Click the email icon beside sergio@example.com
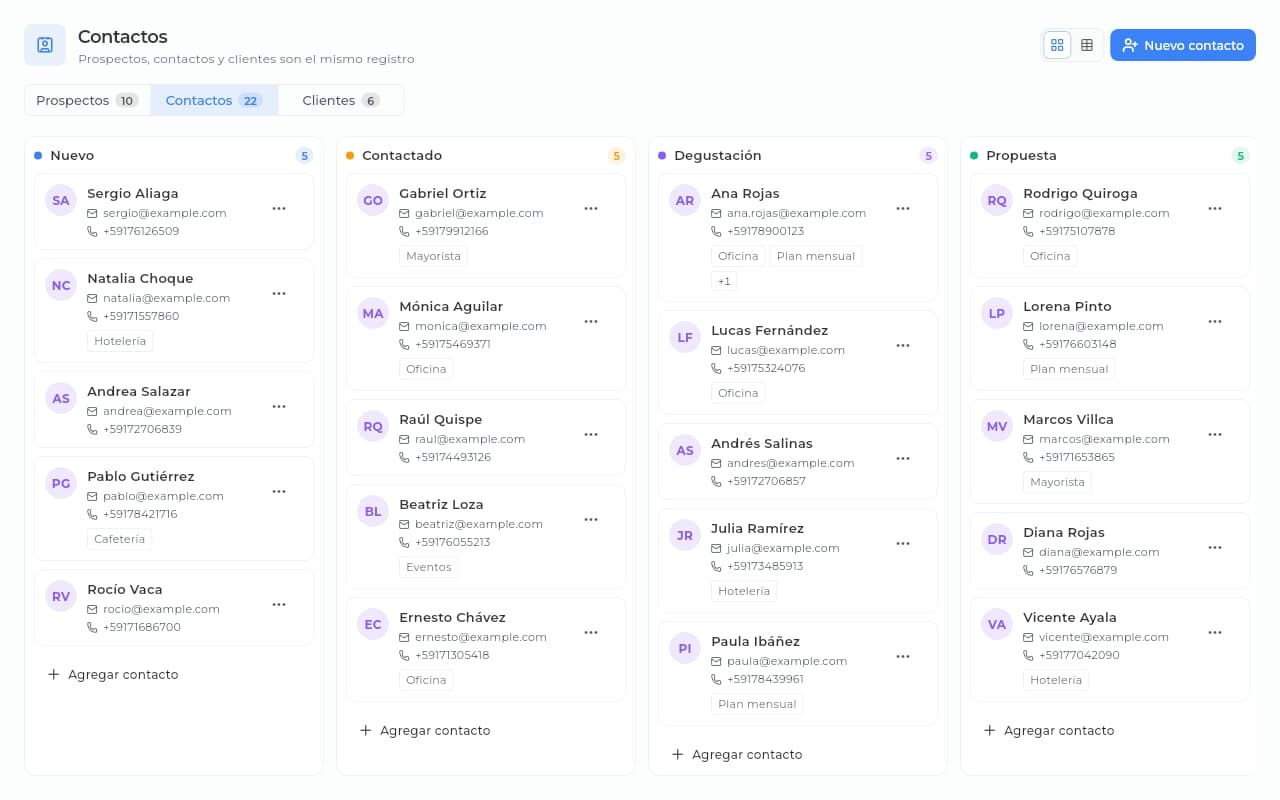Viewport: 1280px width, 800px height. tap(92, 213)
